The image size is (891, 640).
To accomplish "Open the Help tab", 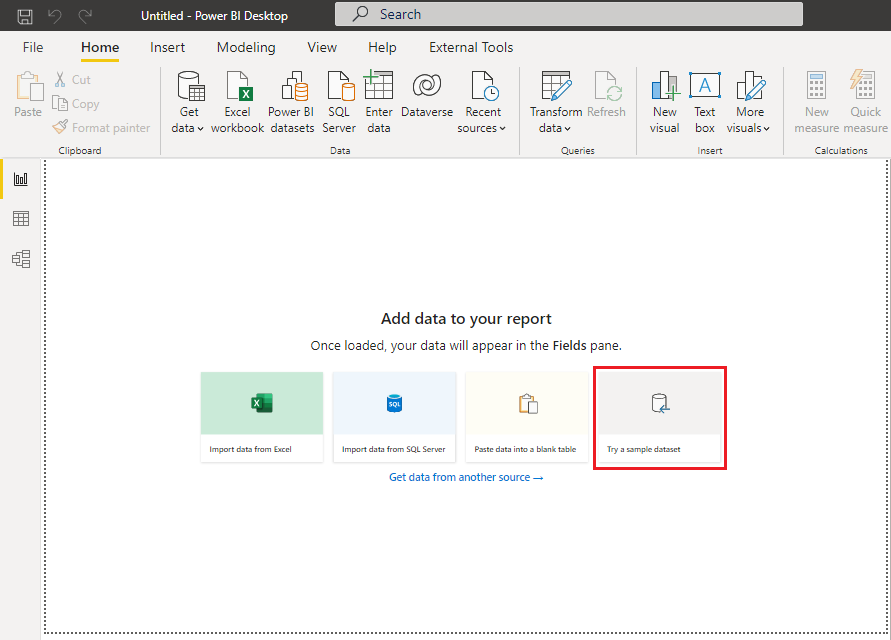I will pyautogui.click(x=382, y=47).
